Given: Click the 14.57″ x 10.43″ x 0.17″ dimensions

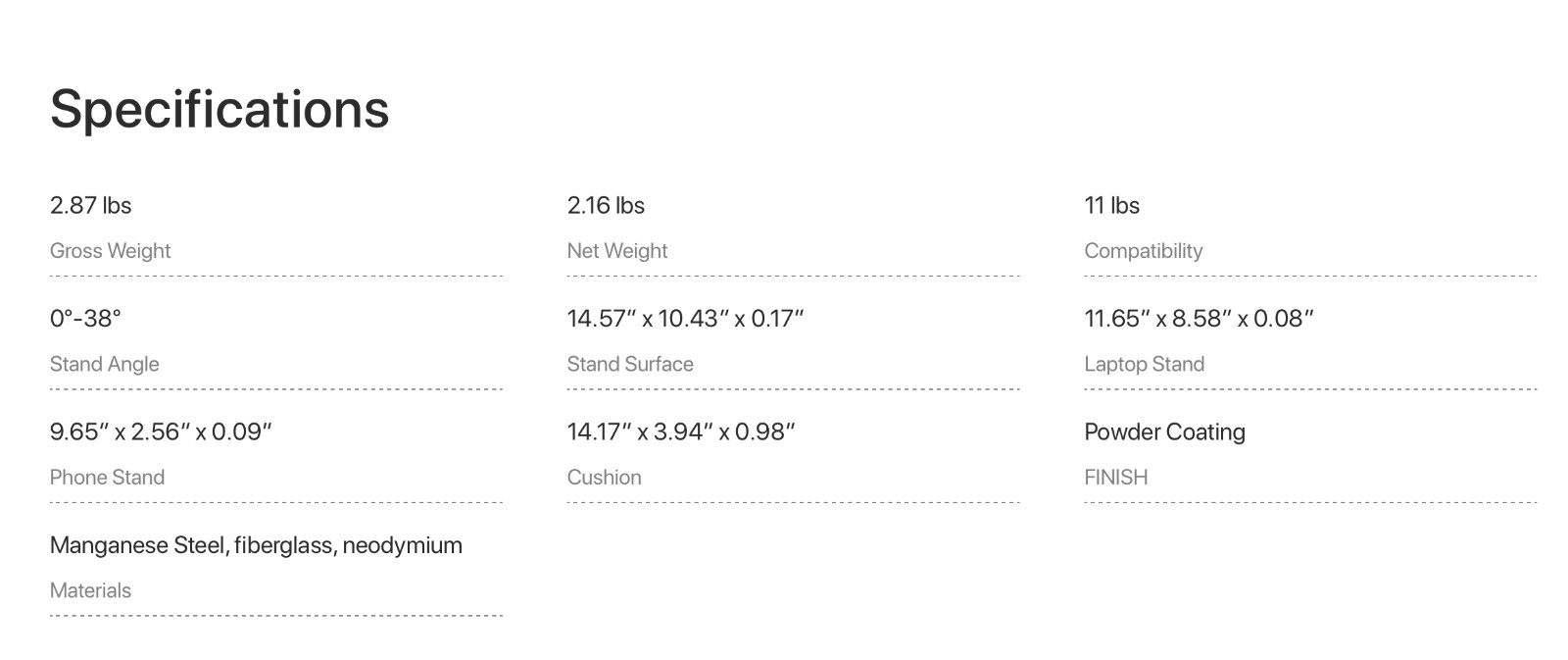Looking at the screenshot, I should coord(685,319).
